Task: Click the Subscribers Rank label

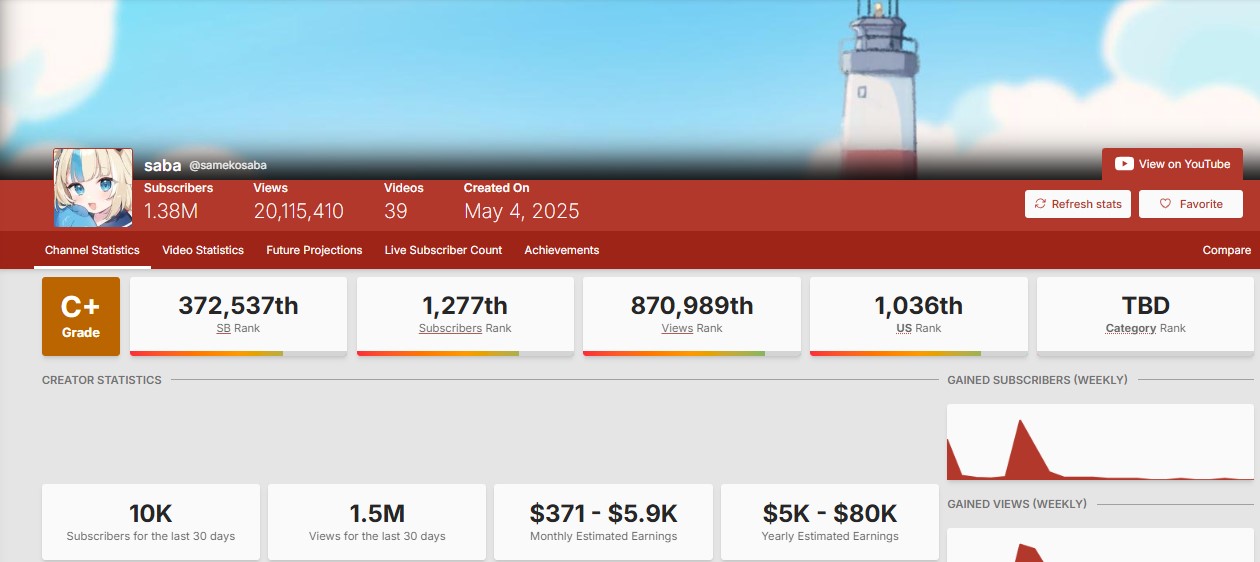Action: point(465,328)
